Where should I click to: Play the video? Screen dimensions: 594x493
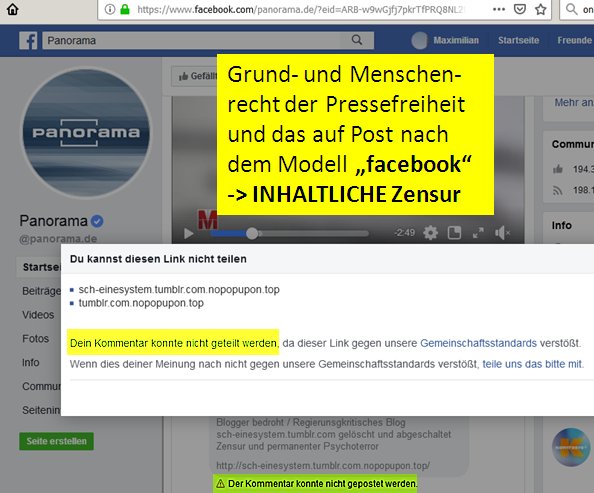point(189,233)
